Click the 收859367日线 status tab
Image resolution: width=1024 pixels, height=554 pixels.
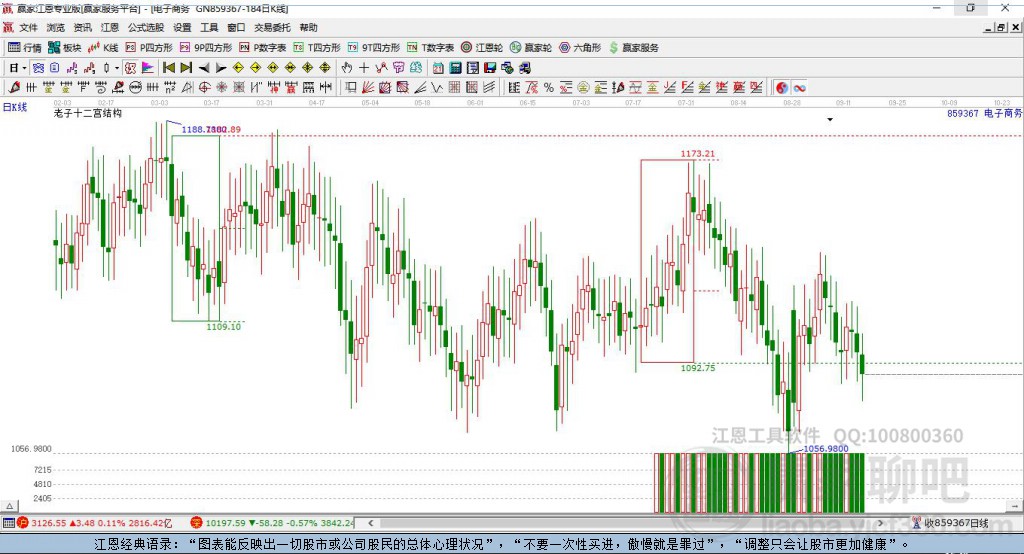950,523
